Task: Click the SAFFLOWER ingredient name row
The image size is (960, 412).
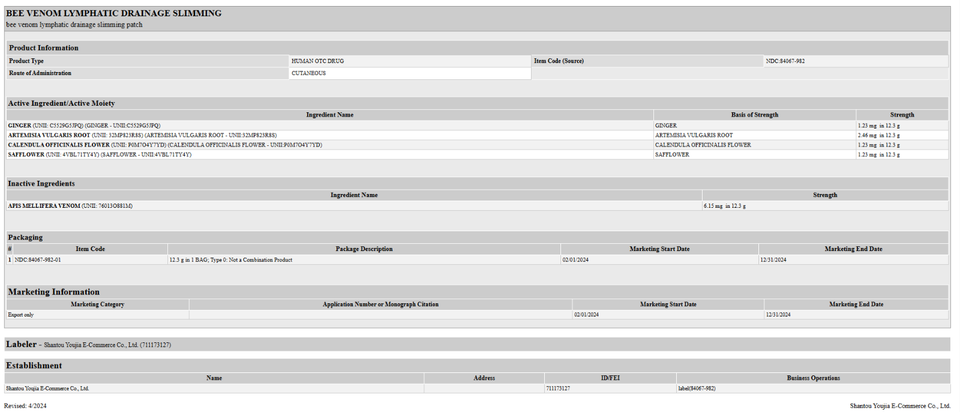Action: pos(26,155)
